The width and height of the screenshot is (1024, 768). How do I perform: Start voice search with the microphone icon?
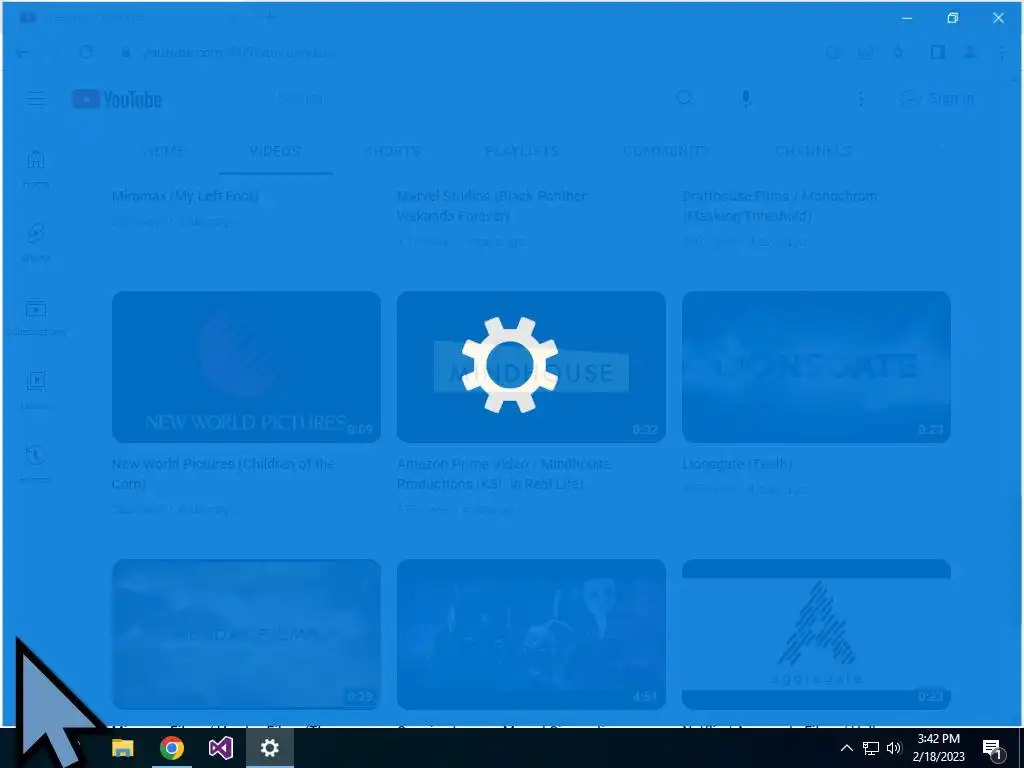[x=746, y=99]
